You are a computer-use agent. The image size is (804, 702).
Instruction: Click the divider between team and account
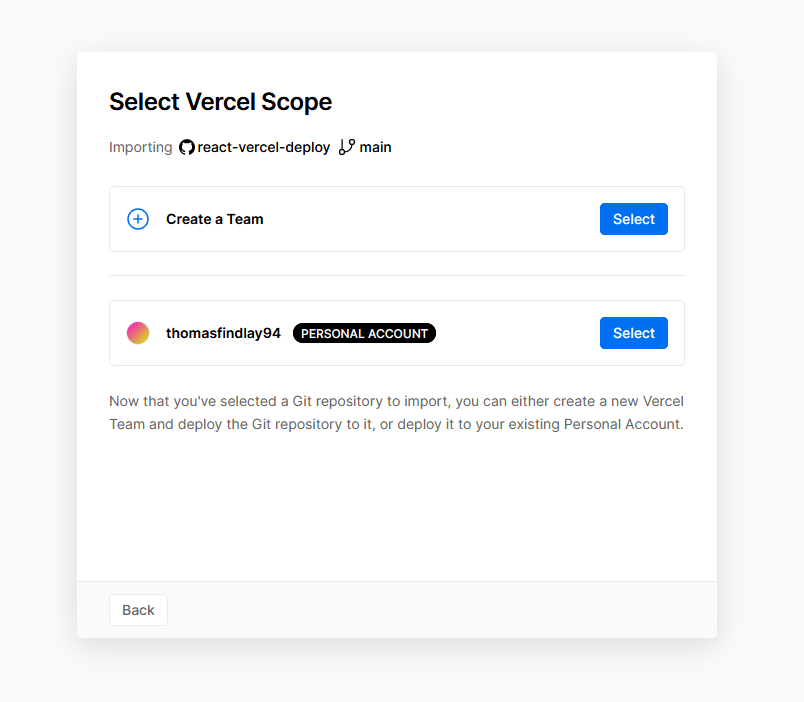click(x=397, y=275)
